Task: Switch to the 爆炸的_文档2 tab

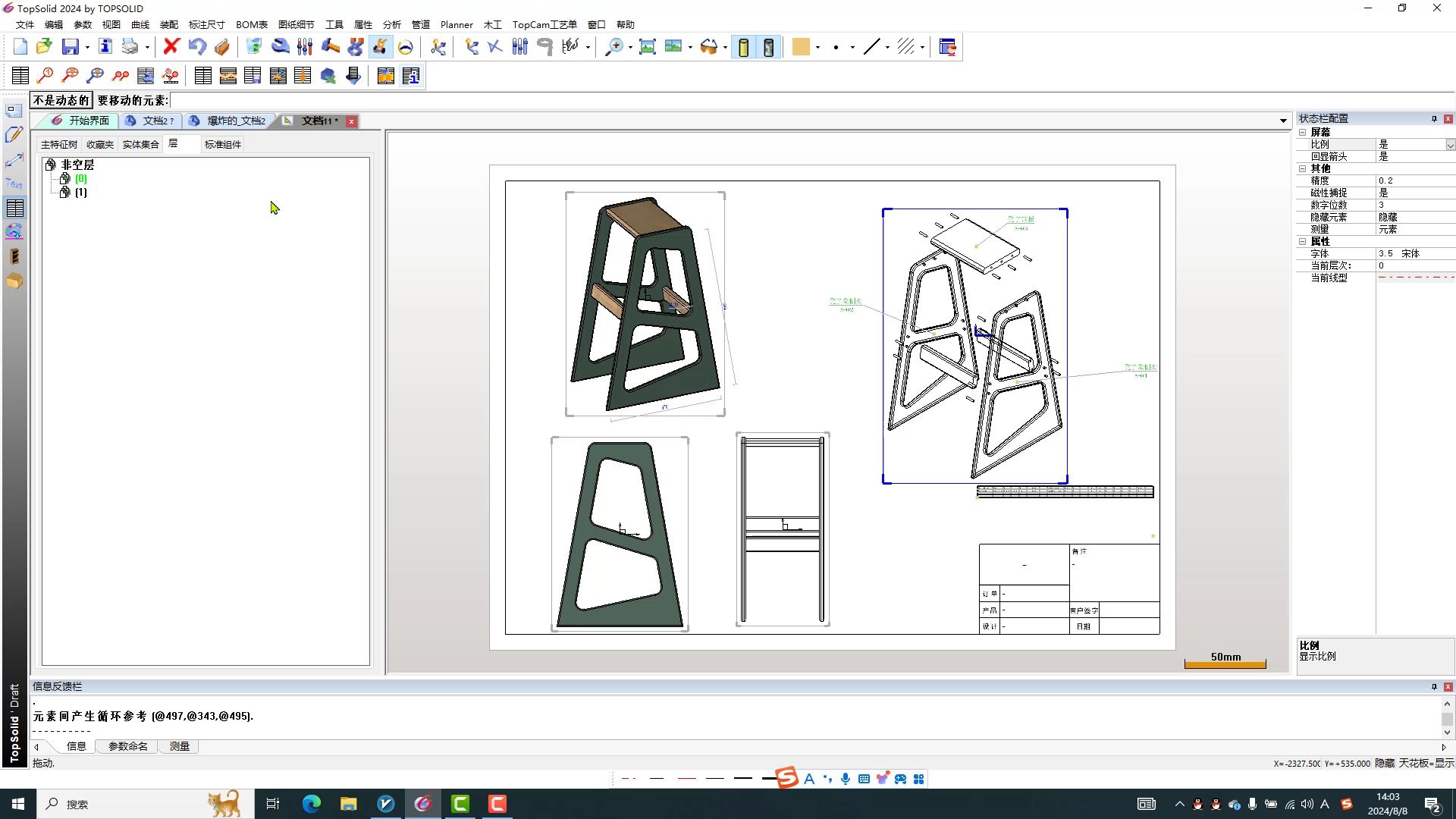Action: coord(234,121)
